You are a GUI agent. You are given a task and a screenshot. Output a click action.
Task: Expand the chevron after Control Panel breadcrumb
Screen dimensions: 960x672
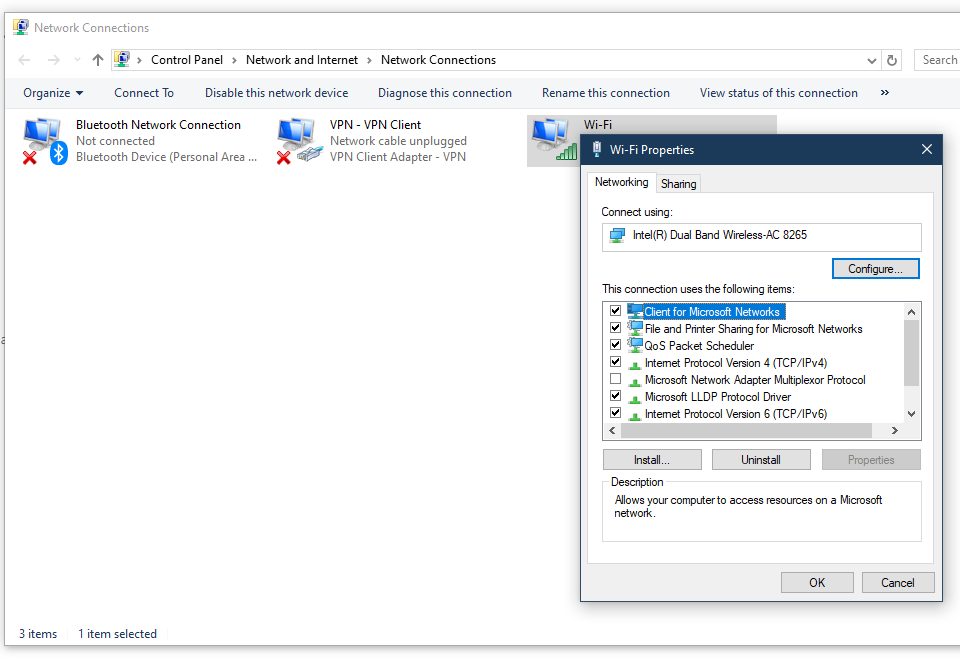(234, 60)
